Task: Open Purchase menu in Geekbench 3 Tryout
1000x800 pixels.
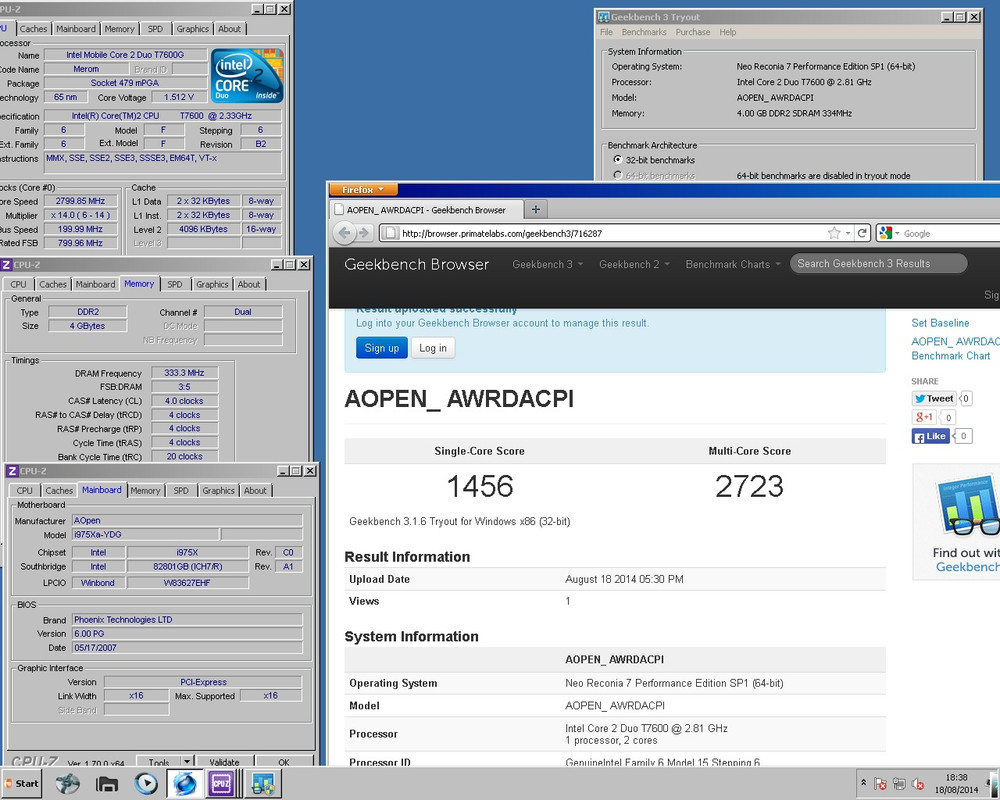Action: pos(693,32)
